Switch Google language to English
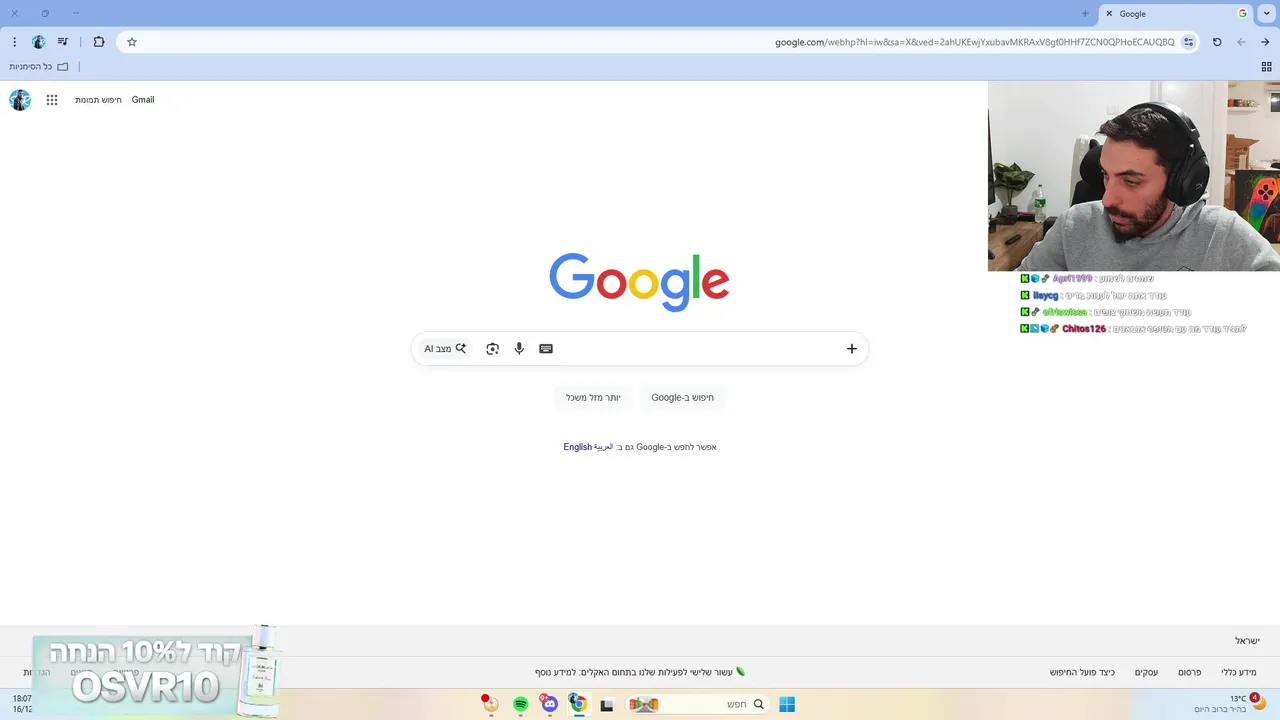The image size is (1280, 720). 577,447
